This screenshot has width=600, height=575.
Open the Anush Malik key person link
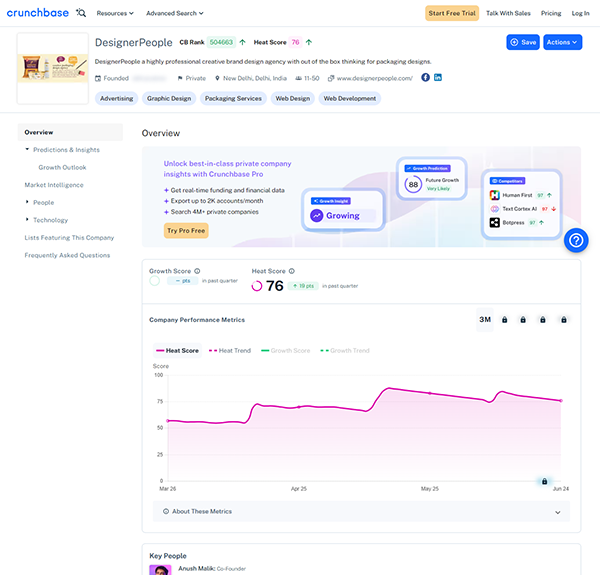tap(196, 568)
